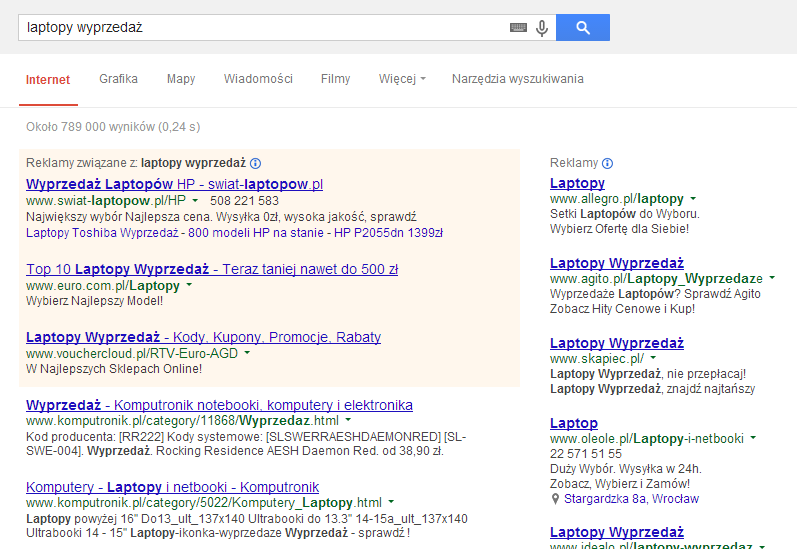Viewport: 797px width, 549px height.
Task: Select the Internet tab
Action: [48, 80]
